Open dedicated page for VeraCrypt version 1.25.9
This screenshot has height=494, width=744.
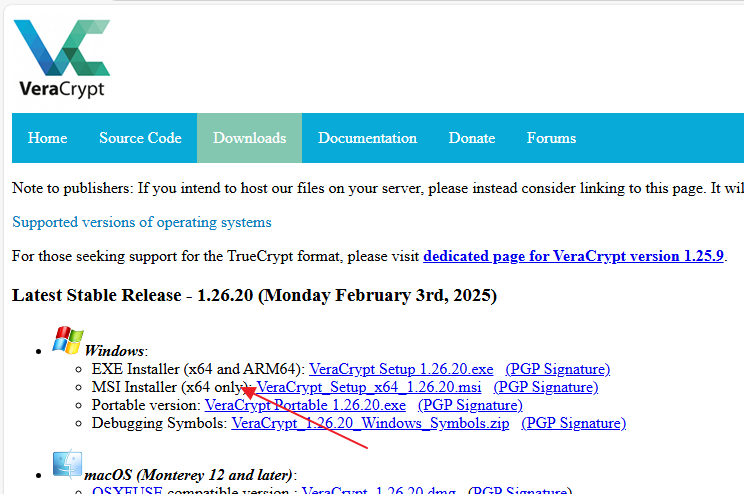click(574, 256)
